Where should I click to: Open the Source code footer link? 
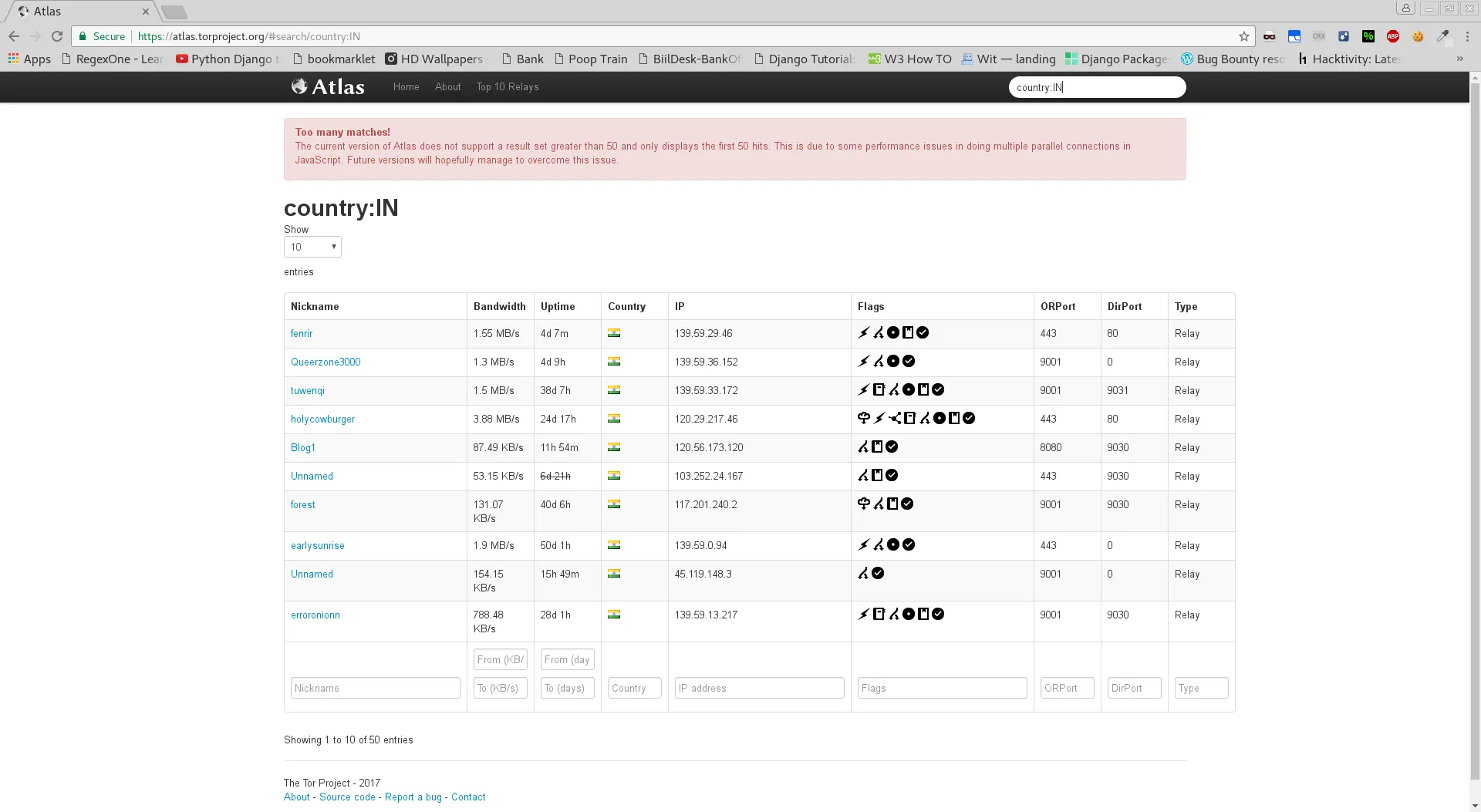click(x=347, y=797)
